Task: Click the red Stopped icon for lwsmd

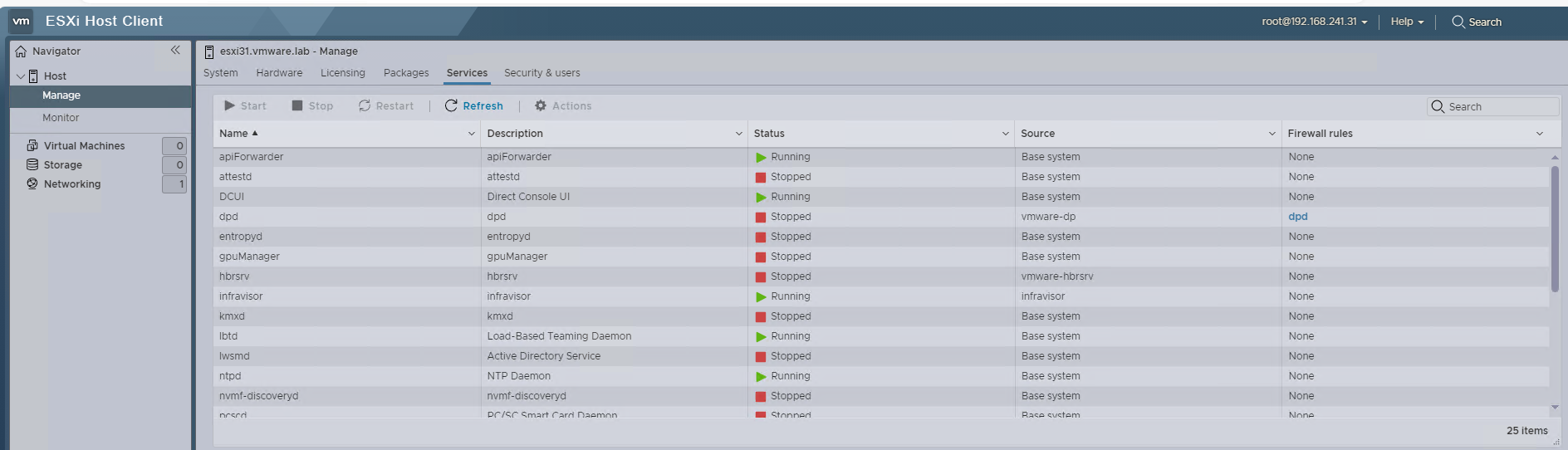Action: point(761,356)
